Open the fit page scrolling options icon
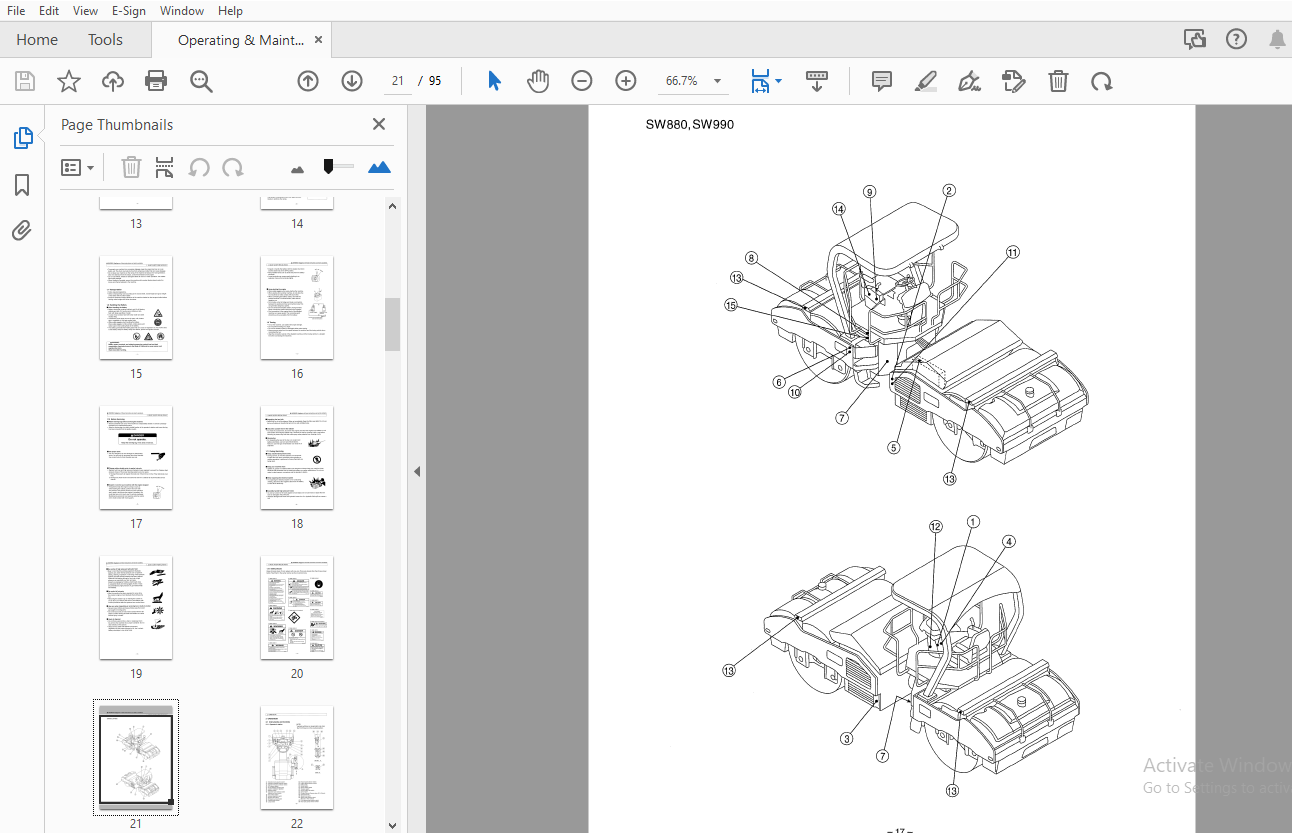The height and width of the screenshot is (833, 1292). coord(766,81)
